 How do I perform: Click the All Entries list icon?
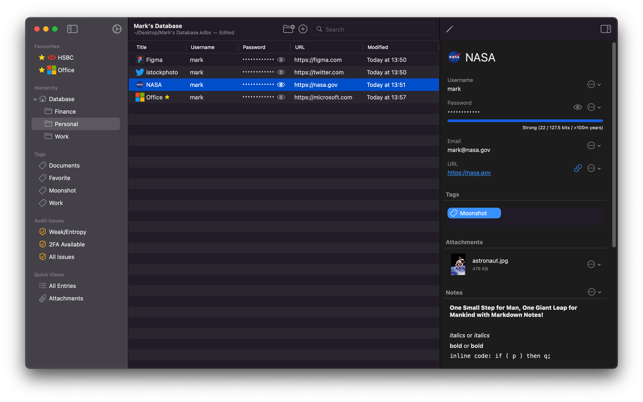(x=42, y=286)
